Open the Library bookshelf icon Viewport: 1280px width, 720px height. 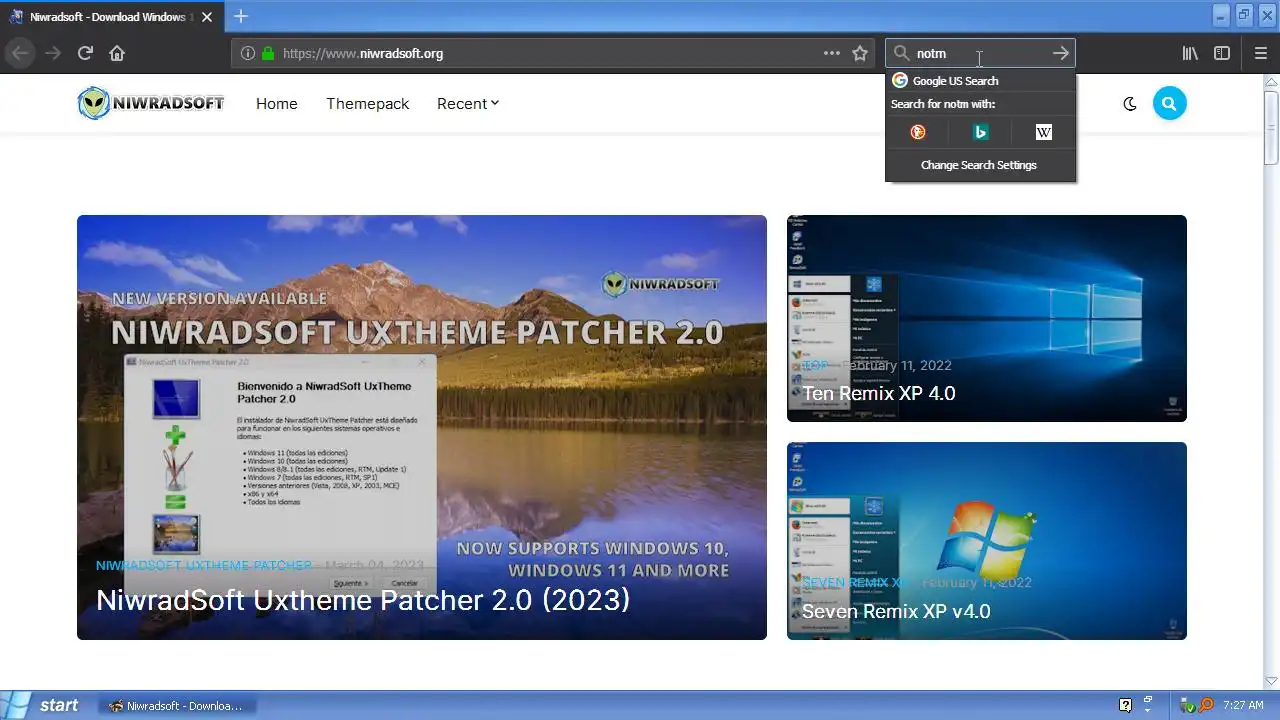(1190, 53)
